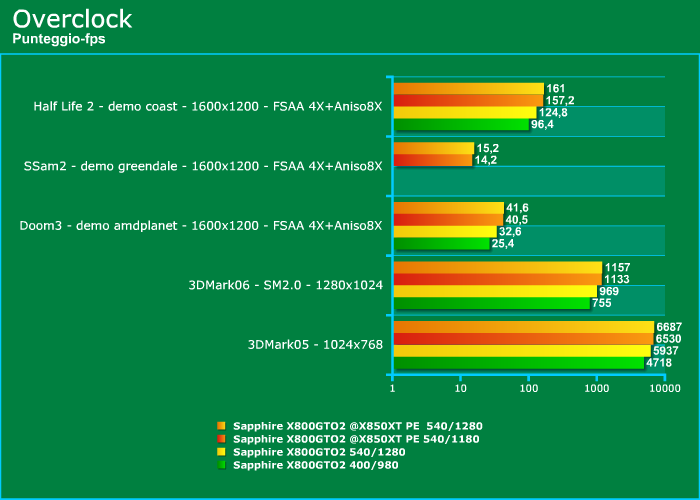Viewport: 700px width, 500px height.
Task: Click the 3DMark06 bar valued 1133
Action: (x=498, y=279)
